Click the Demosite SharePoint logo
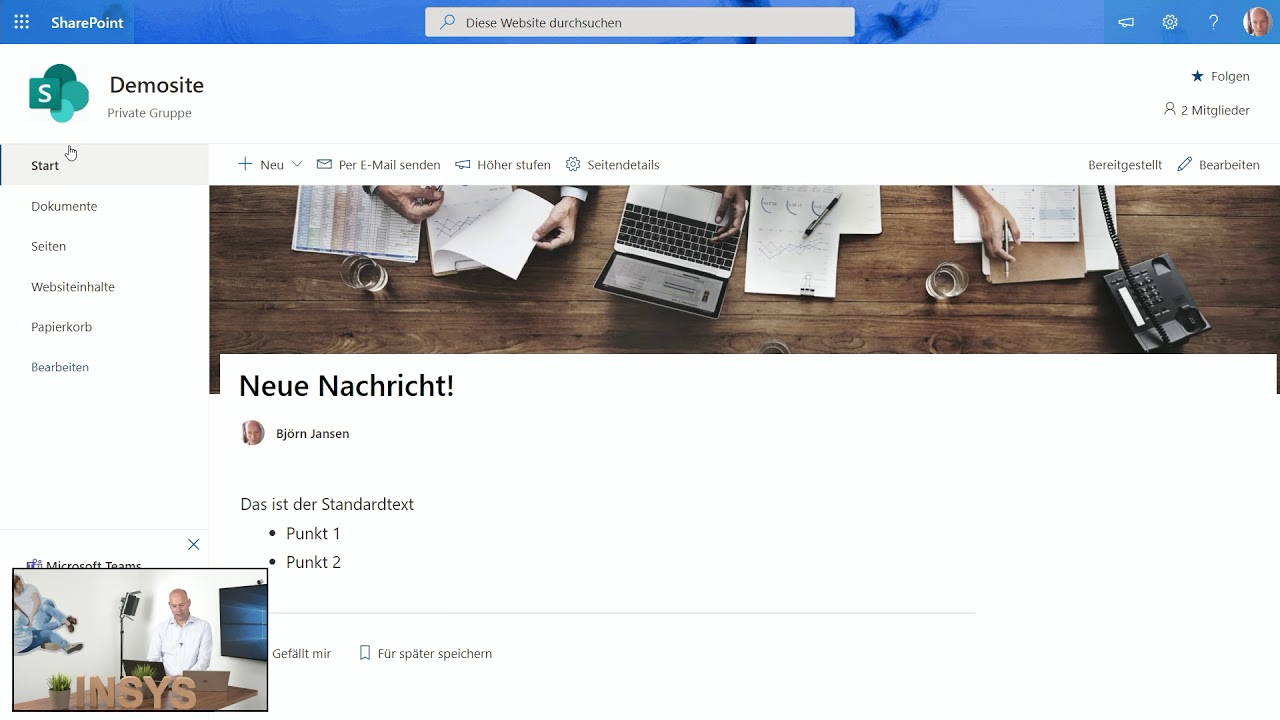 (59, 93)
